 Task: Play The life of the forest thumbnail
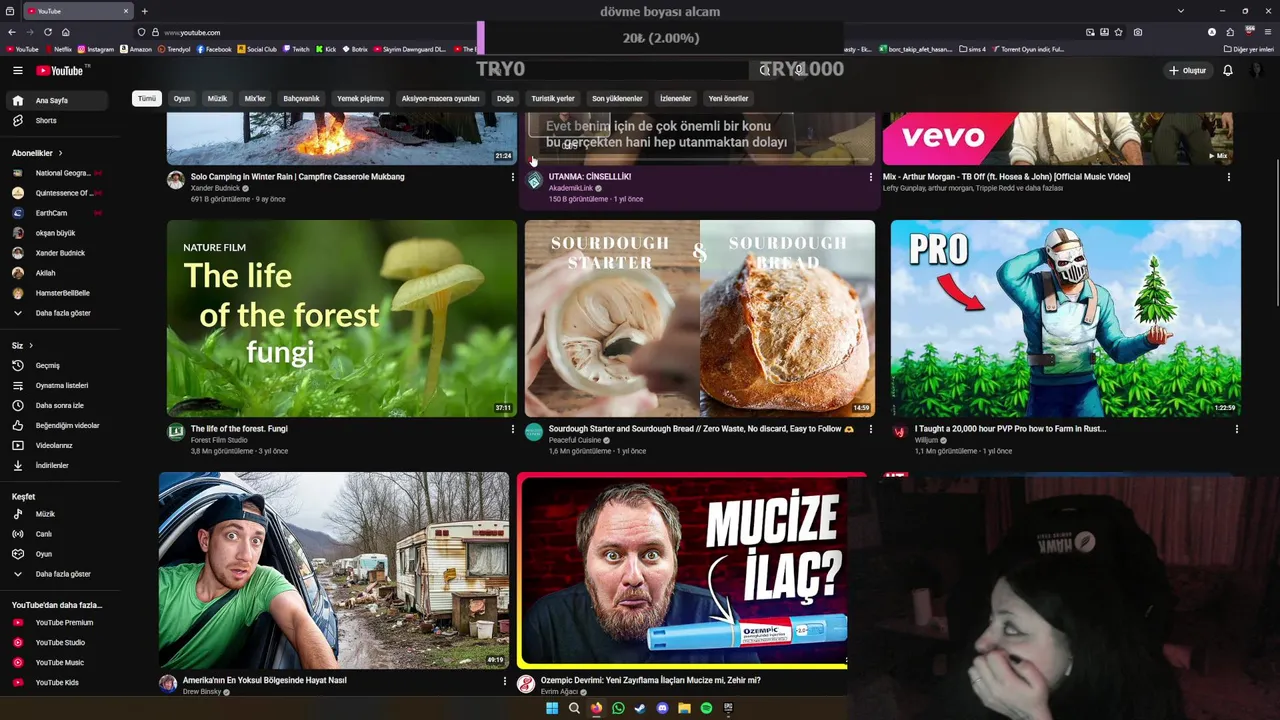tap(342, 318)
